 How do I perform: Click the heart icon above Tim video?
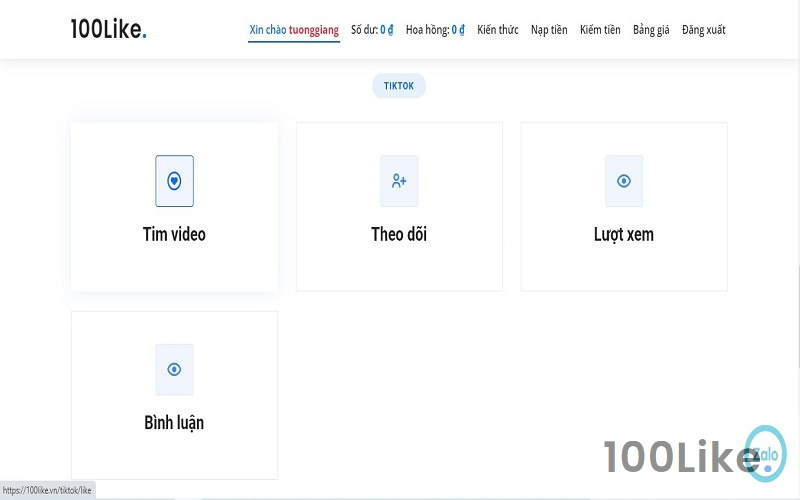(x=174, y=181)
